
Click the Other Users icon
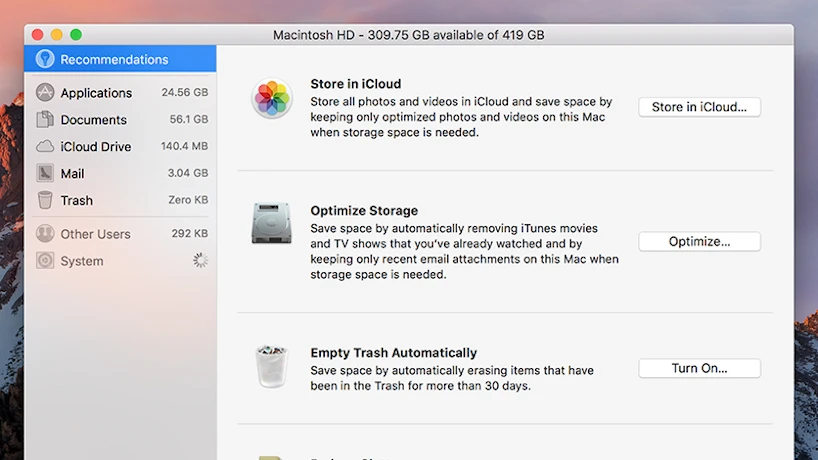pyautogui.click(x=45, y=234)
